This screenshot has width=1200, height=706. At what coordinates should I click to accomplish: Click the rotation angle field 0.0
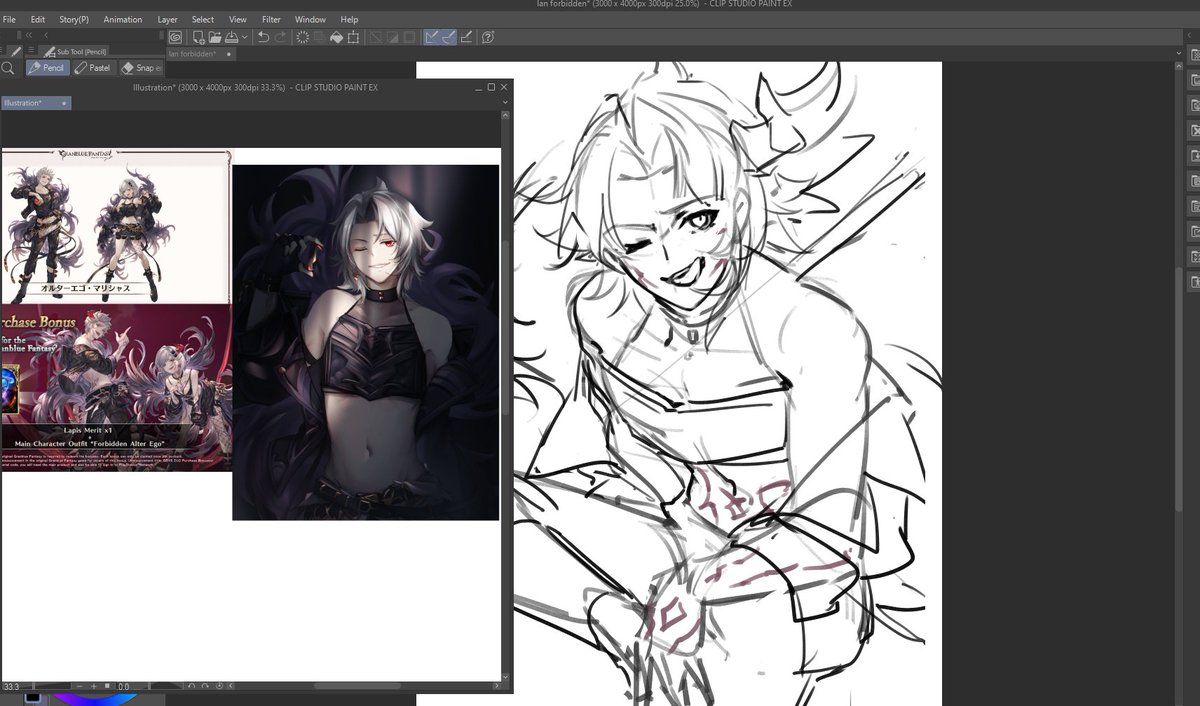click(x=124, y=686)
